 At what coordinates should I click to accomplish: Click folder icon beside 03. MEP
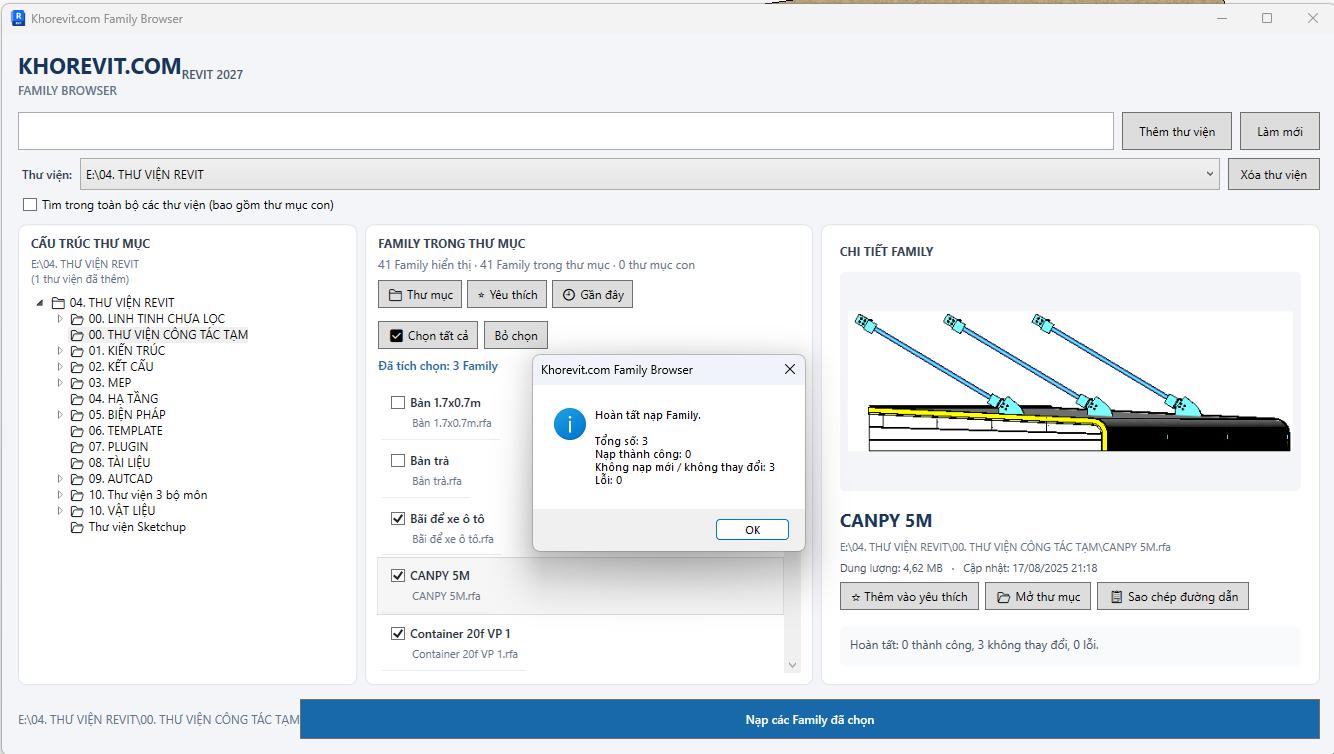(x=77, y=383)
